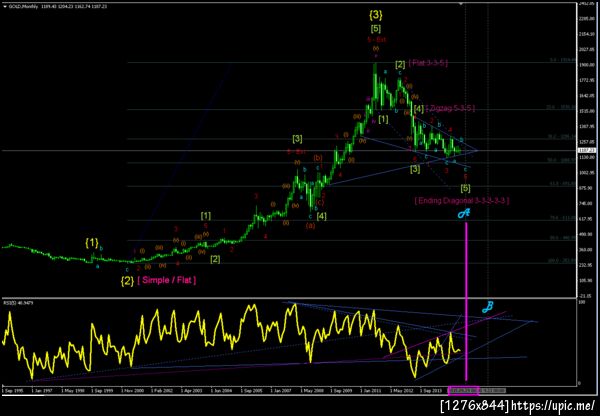The width and height of the screenshot is (600, 416).
Task: Click the chart shift marker at top edge
Action: [462, 3]
